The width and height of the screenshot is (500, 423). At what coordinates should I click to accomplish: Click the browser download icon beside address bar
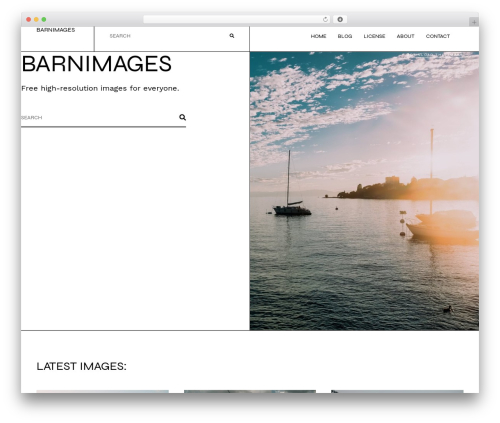[340, 20]
